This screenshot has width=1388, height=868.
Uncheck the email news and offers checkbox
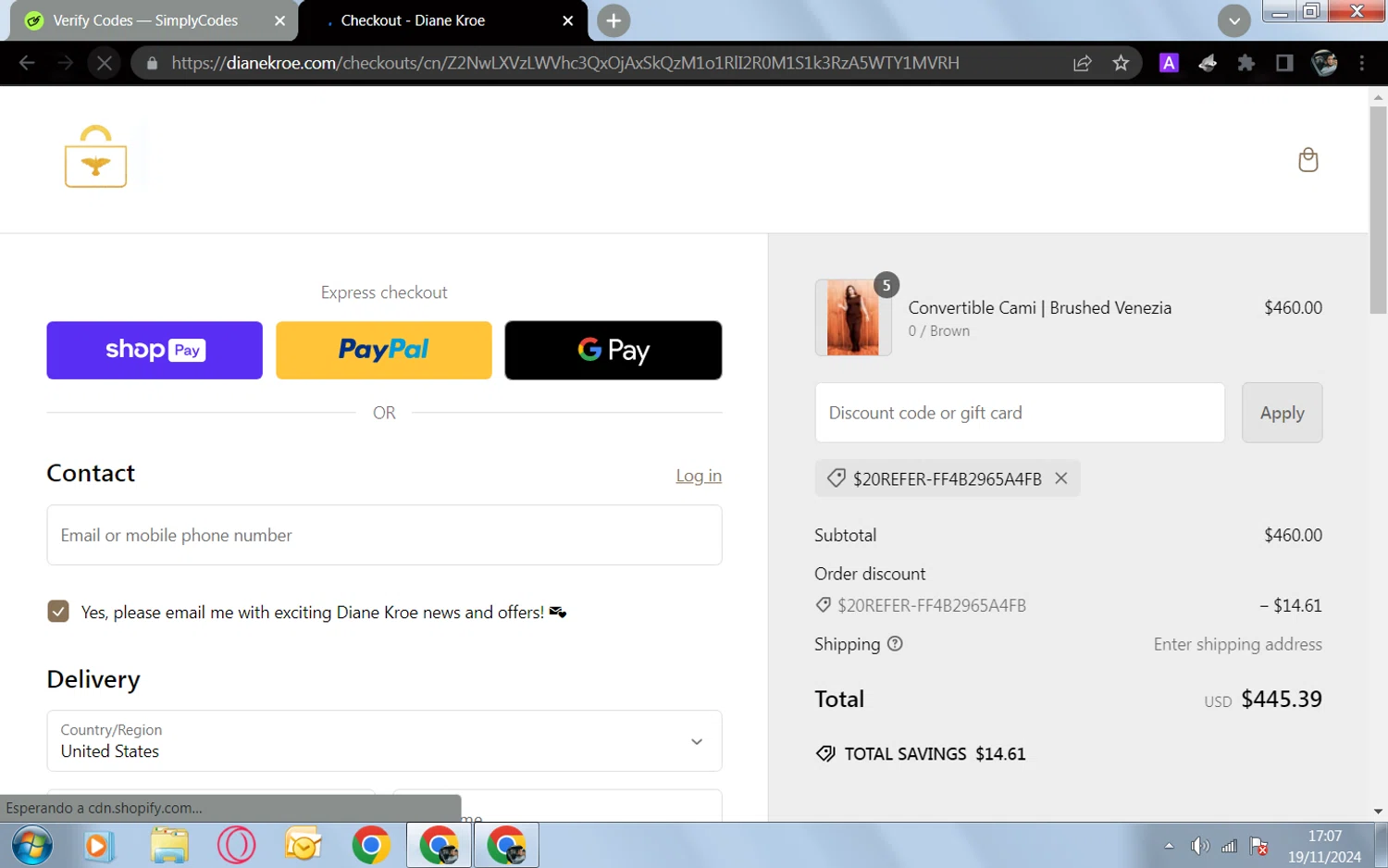(58, 612)
